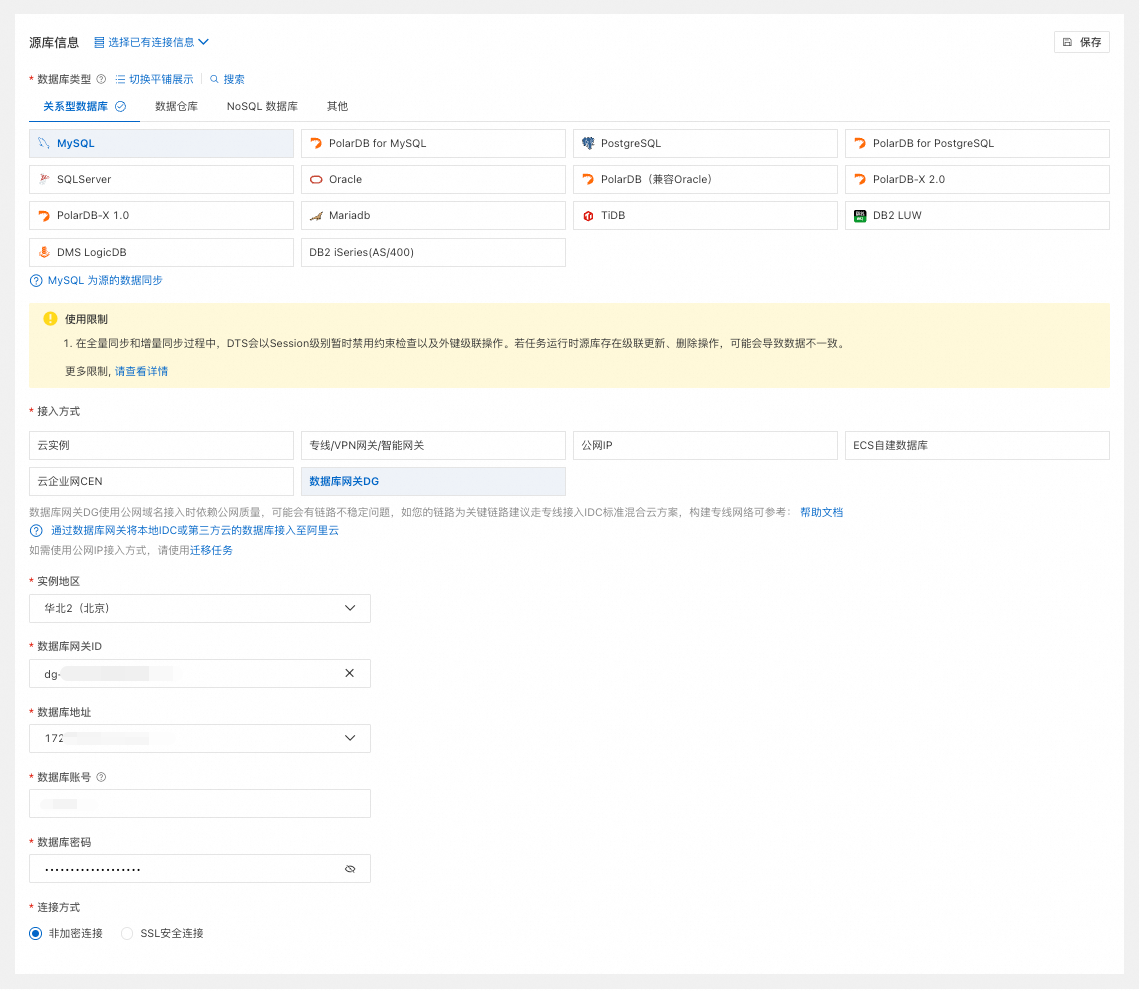
Task: Click help icon next to 数据库类型
Action: click(x=101, y=79)
